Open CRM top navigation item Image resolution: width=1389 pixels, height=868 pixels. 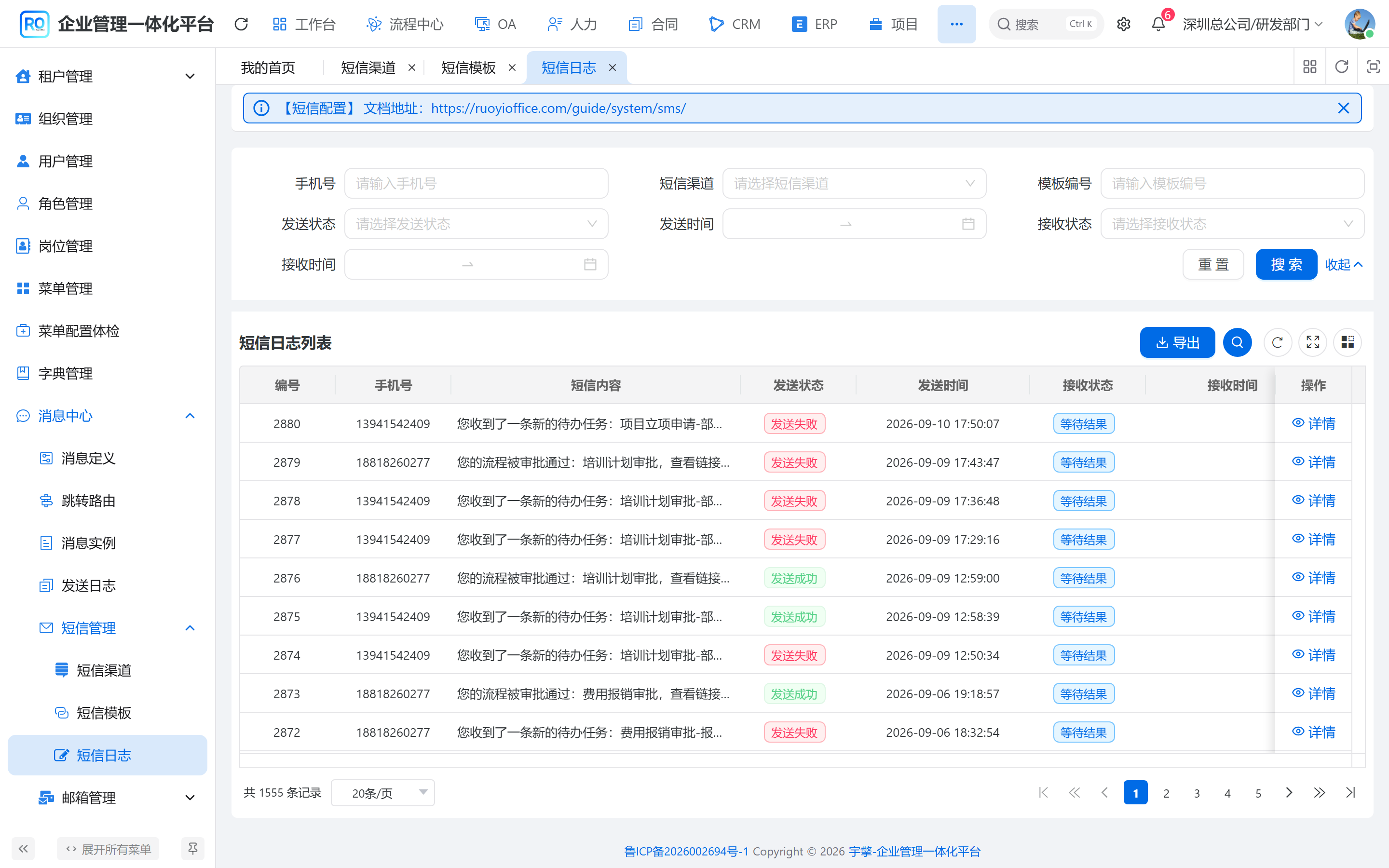click(735, 24)
